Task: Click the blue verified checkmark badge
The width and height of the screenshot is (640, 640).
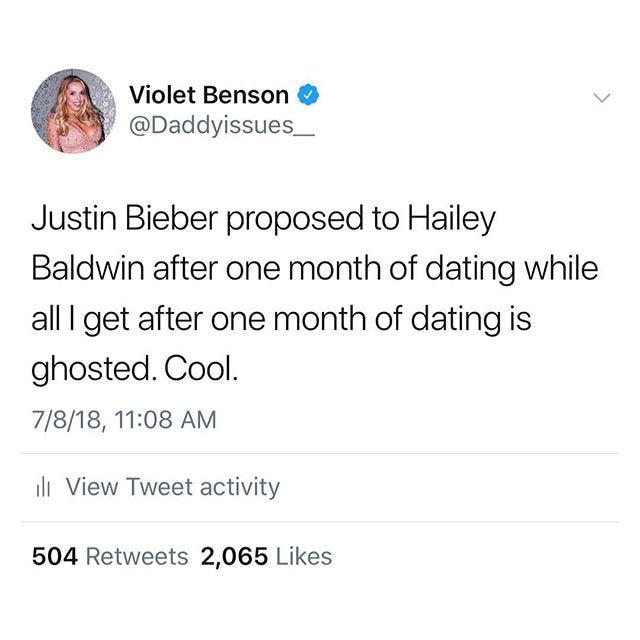Action: pyautogui.click(x=309, y=96)
